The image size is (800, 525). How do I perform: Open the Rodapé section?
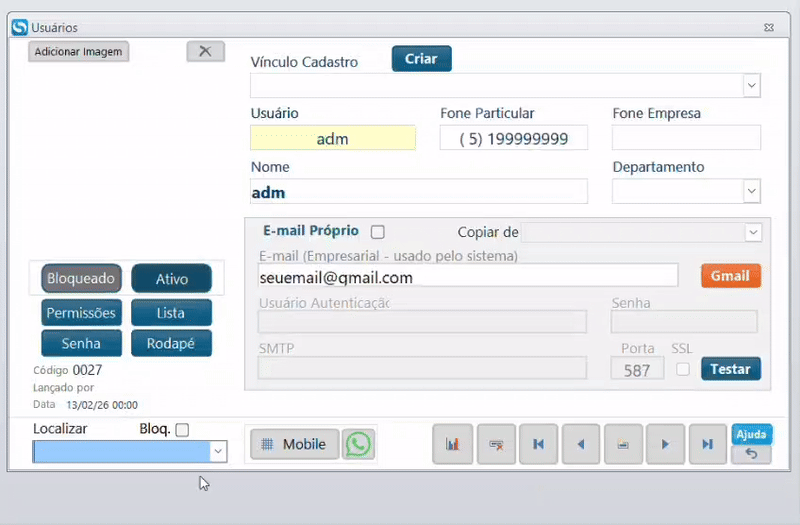171,343
